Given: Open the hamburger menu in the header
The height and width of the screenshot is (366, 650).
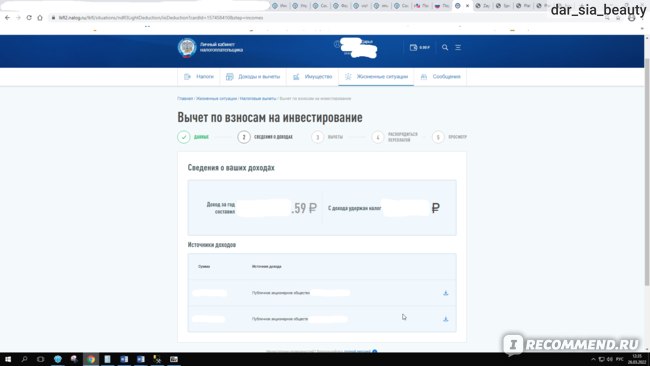Looking at the screenshot, I should (x=458, y=47).
